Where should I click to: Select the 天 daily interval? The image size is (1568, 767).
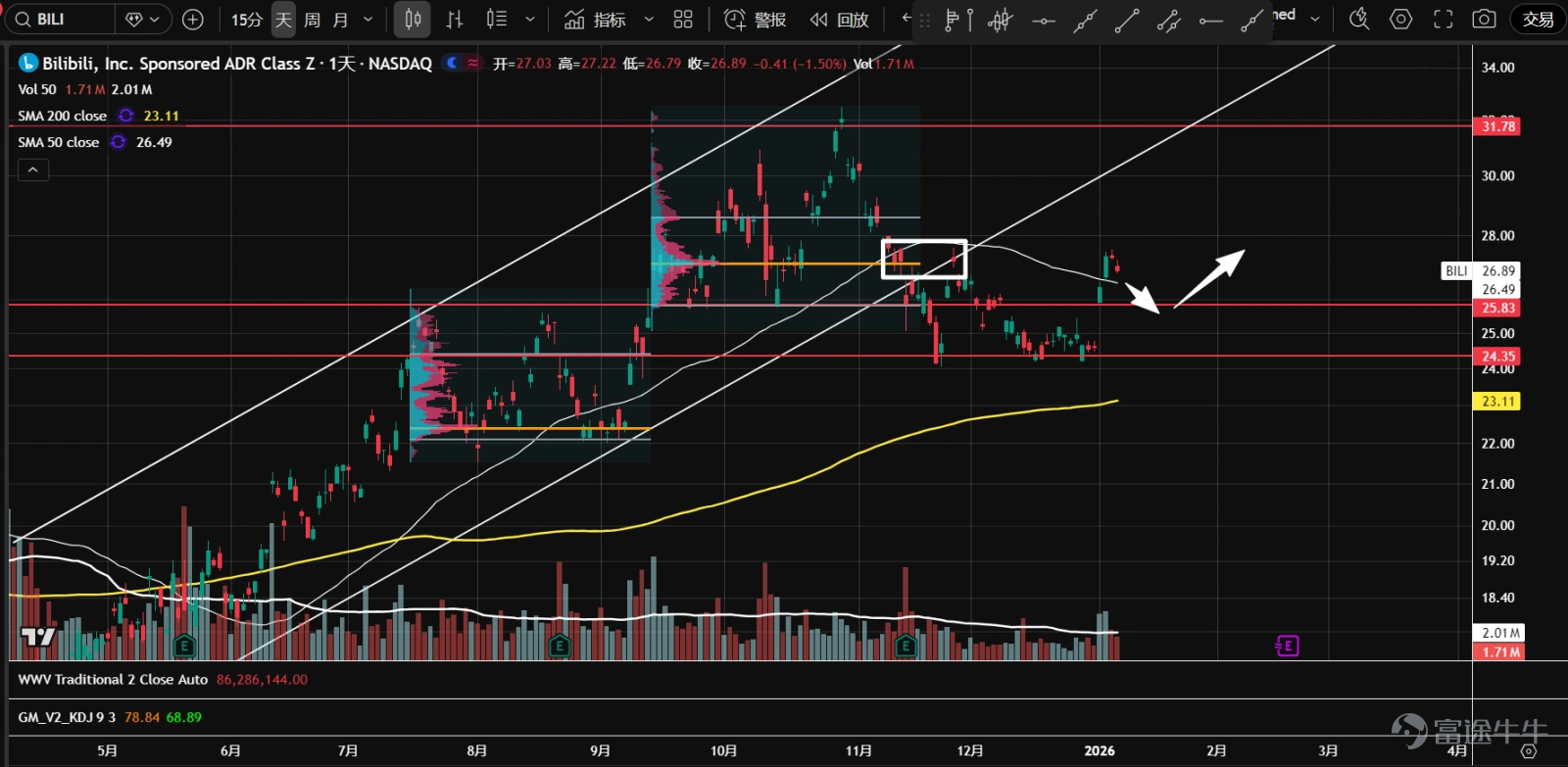point(283,19)
